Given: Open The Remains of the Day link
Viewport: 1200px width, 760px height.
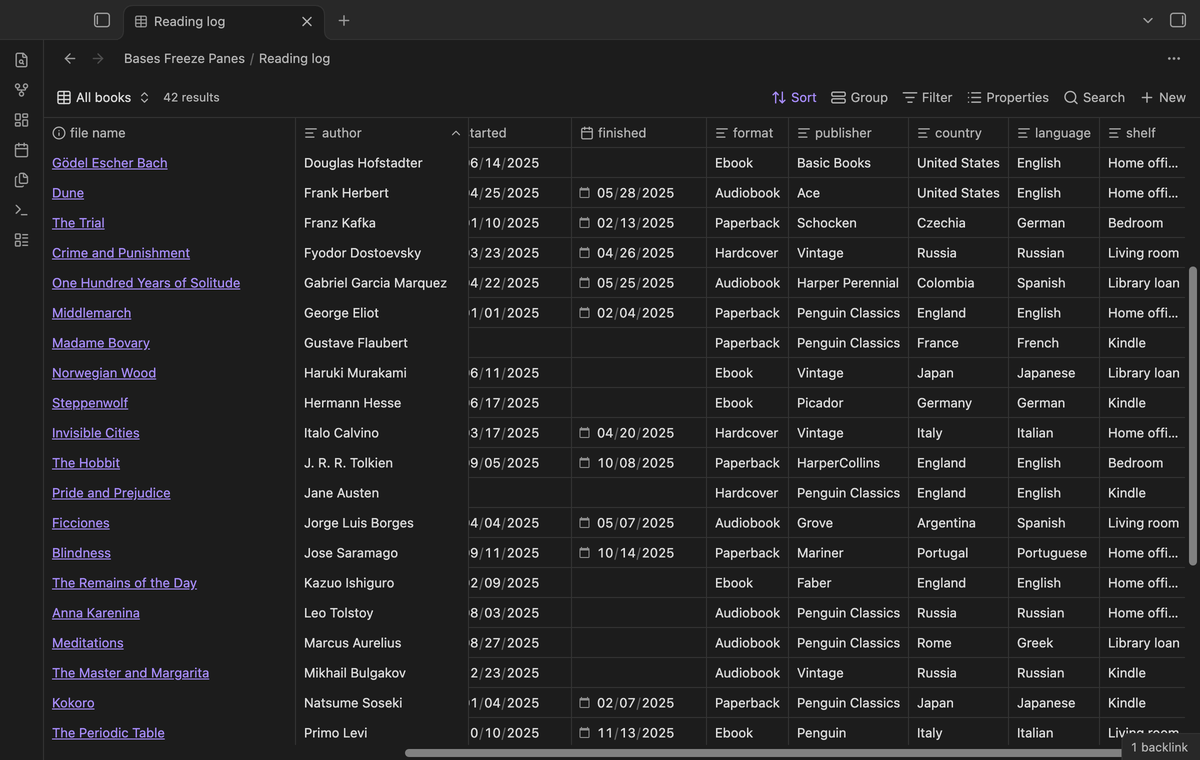Looking at the screenshot, I should click(x=124, y=583).
